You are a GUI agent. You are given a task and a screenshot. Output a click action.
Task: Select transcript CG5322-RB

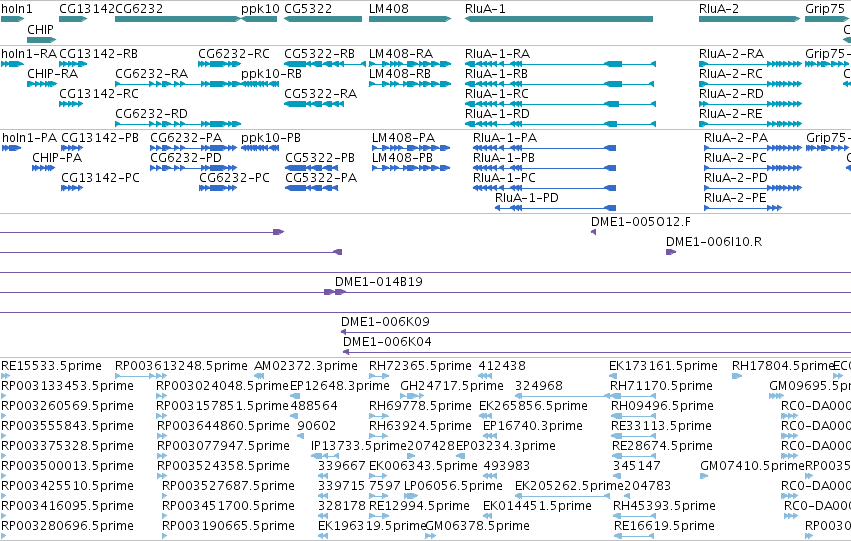tap(320, 54)
